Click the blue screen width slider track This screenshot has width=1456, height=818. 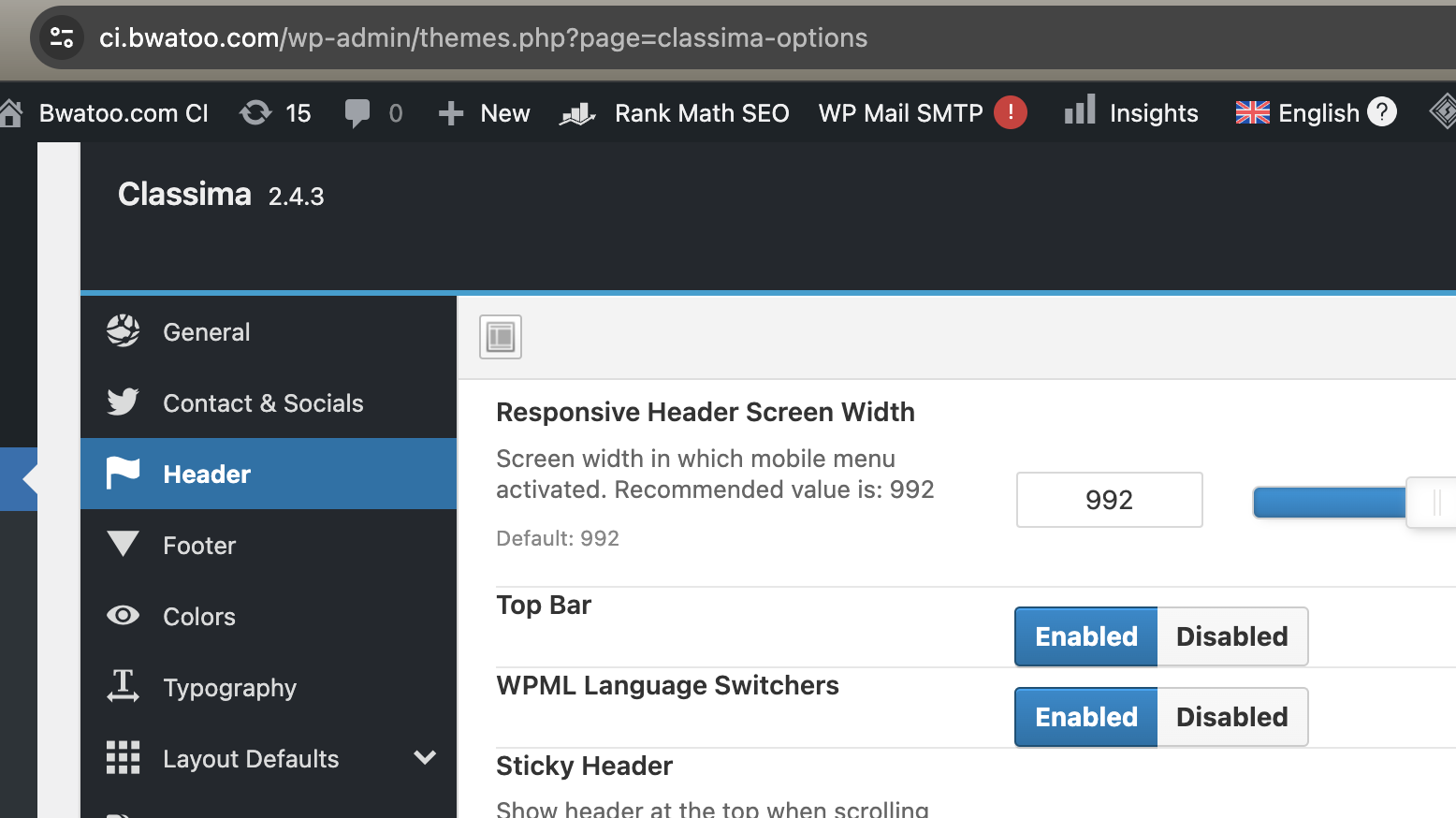pos(1329,503)
